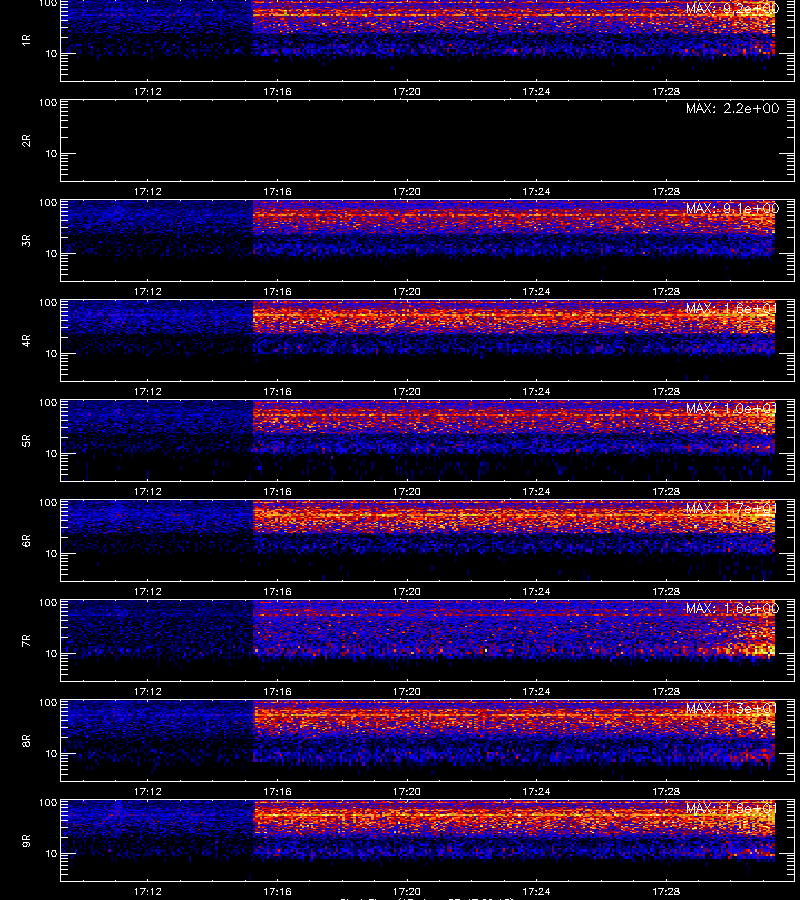Click the 17:16 time label below 7R panel
The image size is (800, 900).
277,692
